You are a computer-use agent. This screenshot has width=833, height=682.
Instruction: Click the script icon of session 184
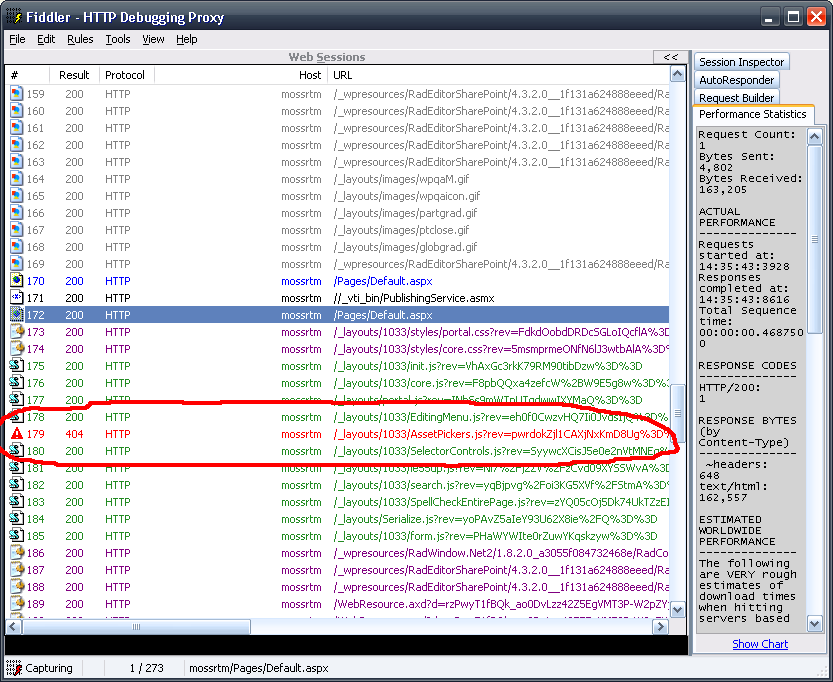coord(17,519)
